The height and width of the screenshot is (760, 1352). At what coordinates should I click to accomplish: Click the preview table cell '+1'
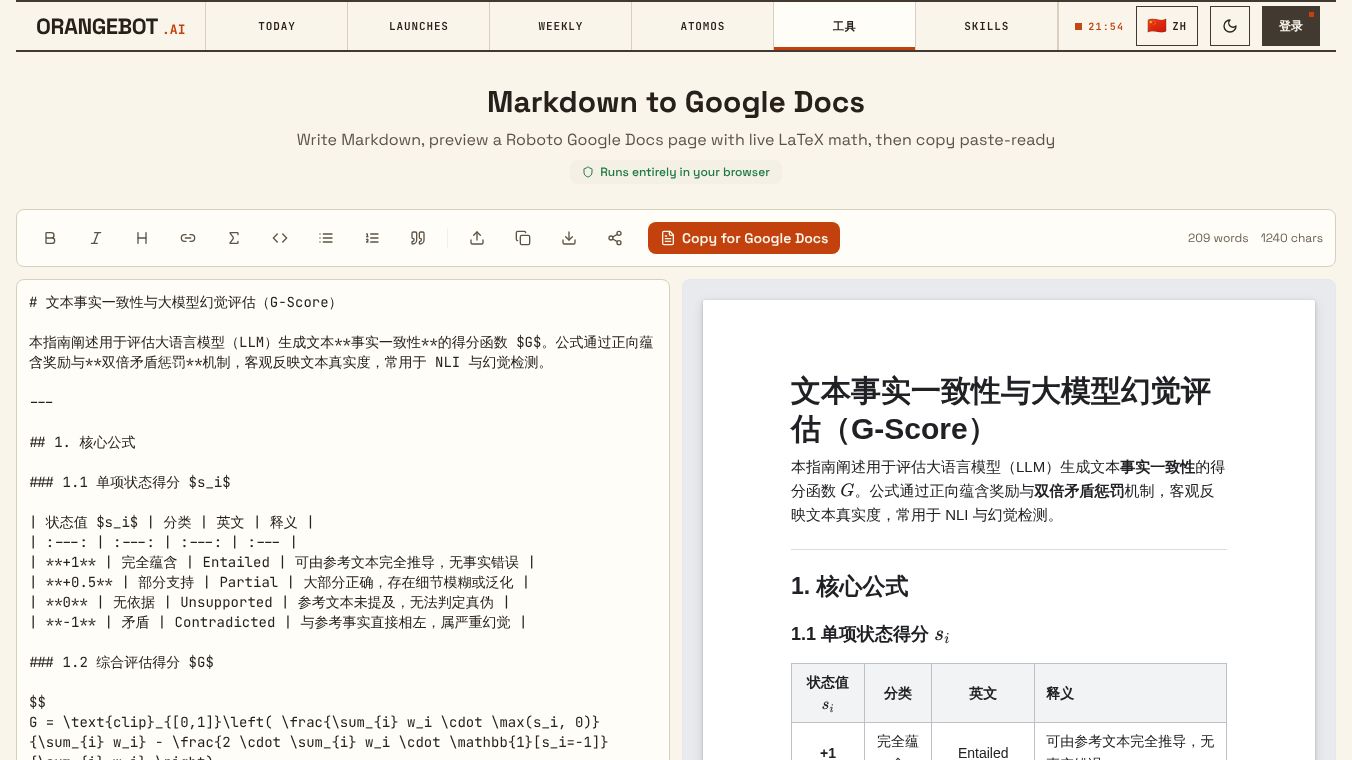(x=828, y=753)
